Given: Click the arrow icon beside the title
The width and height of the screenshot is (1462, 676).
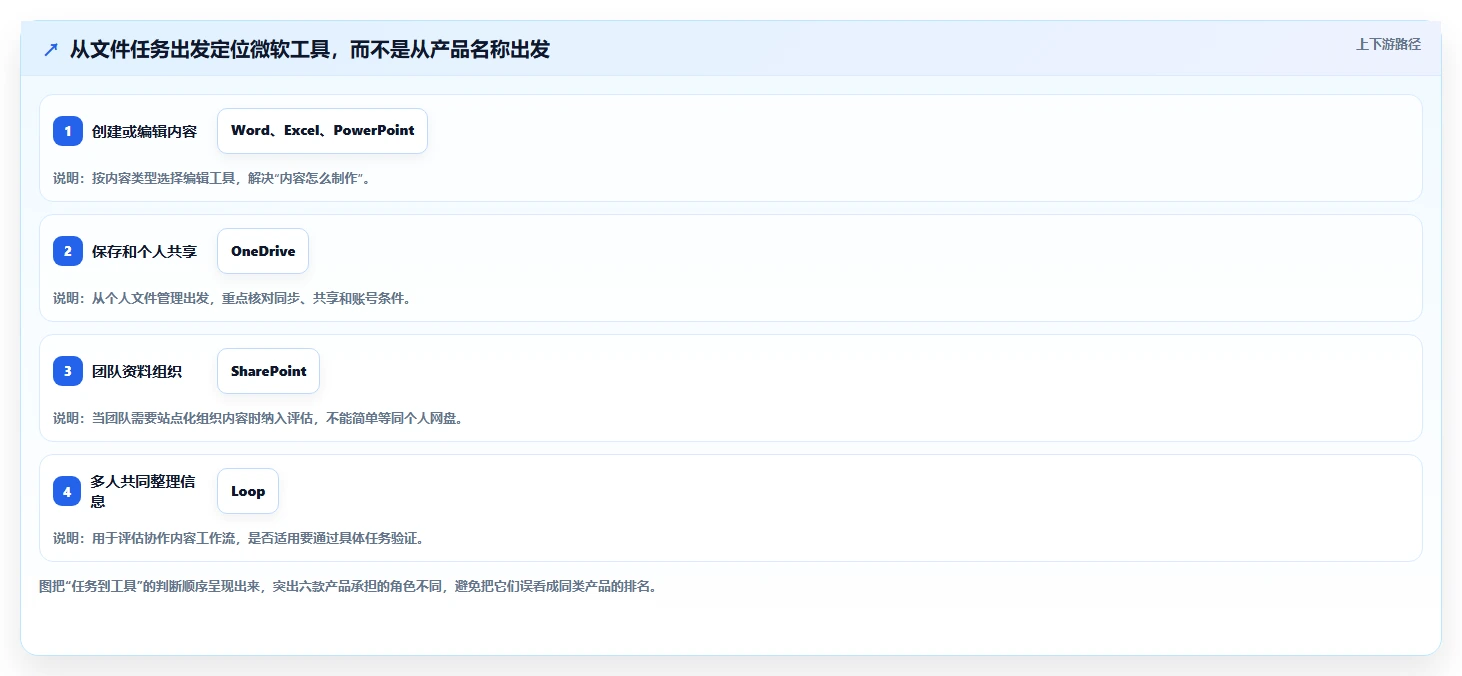Looking at the screenshot, I should click(51, 50).
